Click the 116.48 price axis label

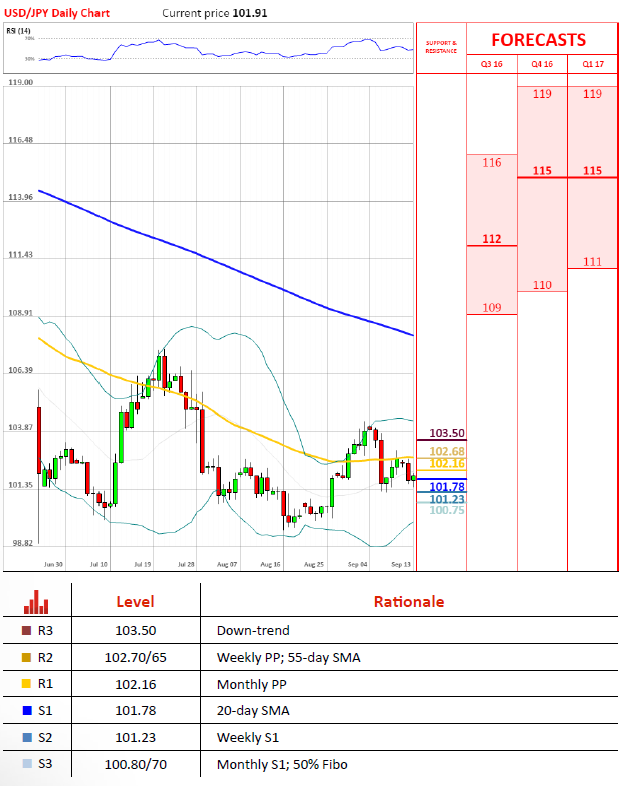(x=21, y=140)
